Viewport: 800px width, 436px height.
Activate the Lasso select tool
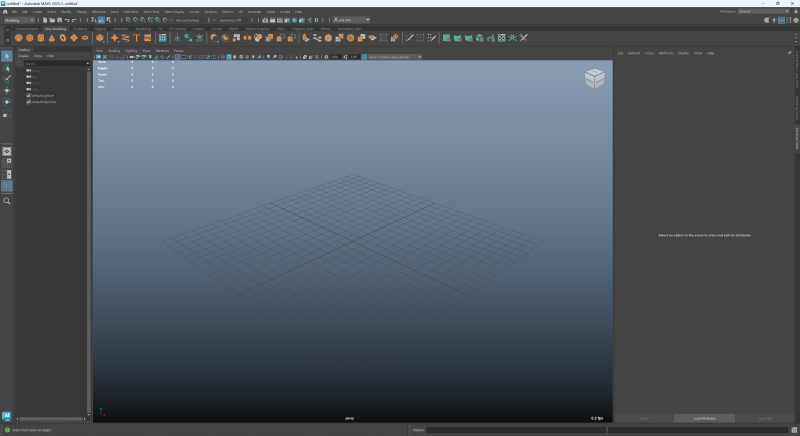point(7,68)
